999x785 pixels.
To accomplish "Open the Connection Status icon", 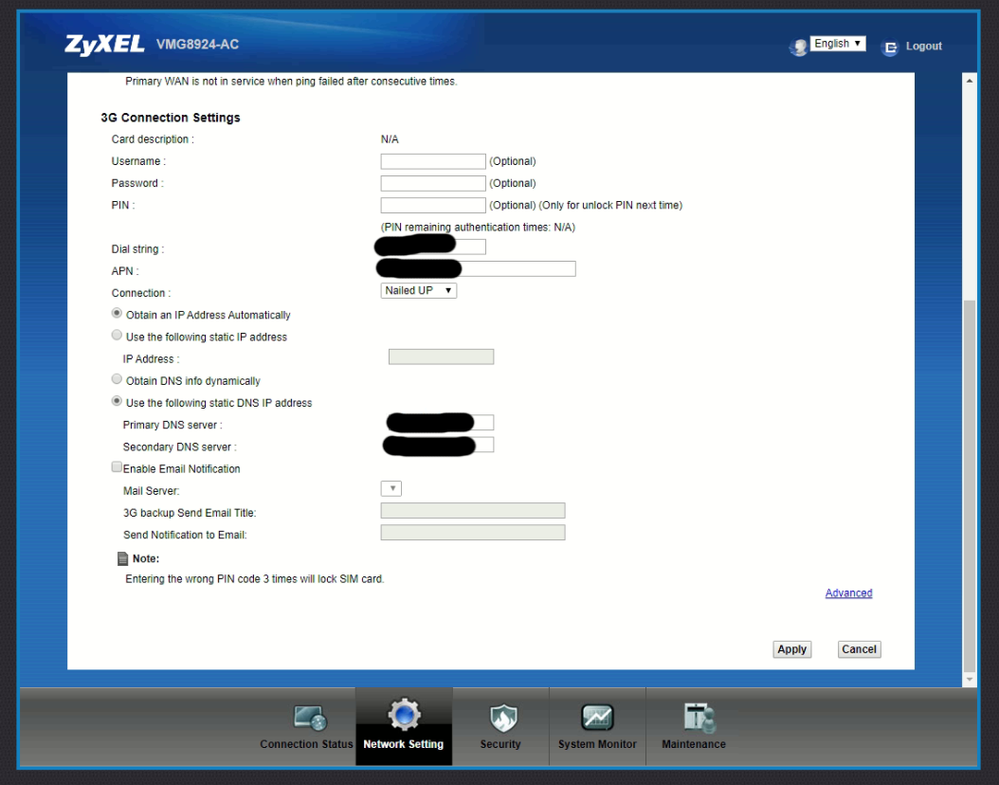I will [309, 718].
